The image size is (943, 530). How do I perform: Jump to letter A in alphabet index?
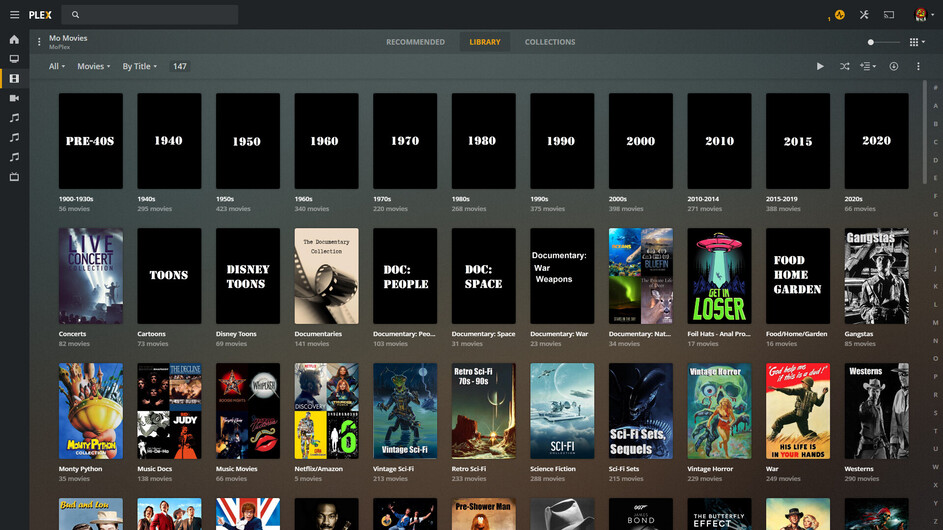(x=935, y=106)
